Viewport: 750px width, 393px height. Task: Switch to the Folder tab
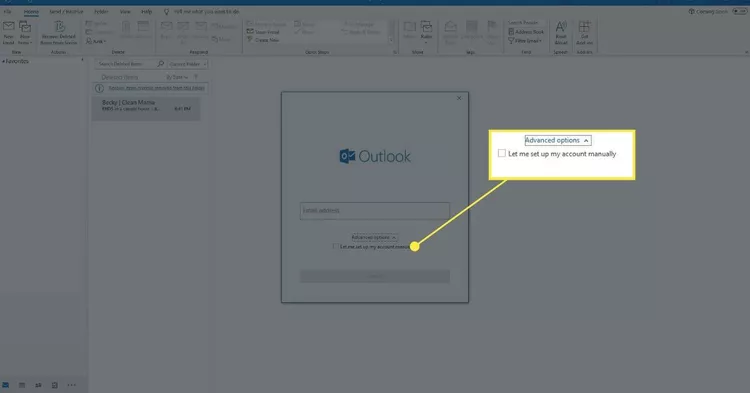(101, 11)
